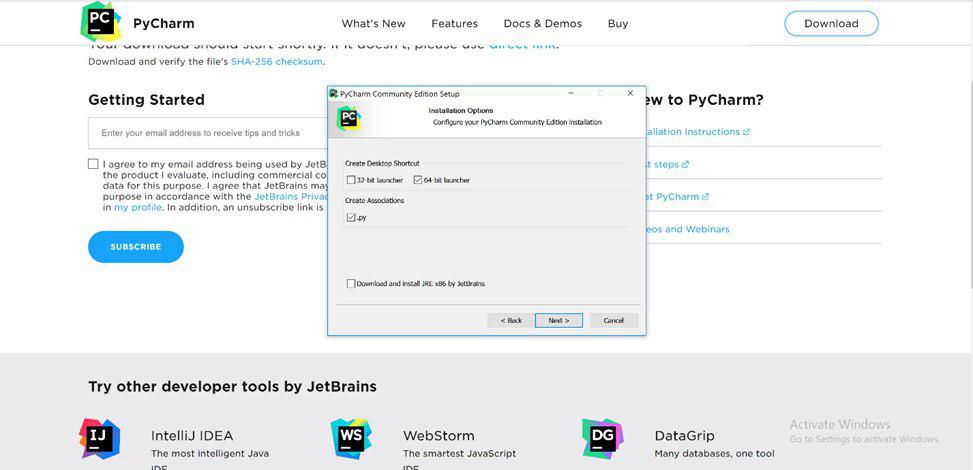Click the PyCharm logo in the header

pyautogui.click(x=100, y=22)
